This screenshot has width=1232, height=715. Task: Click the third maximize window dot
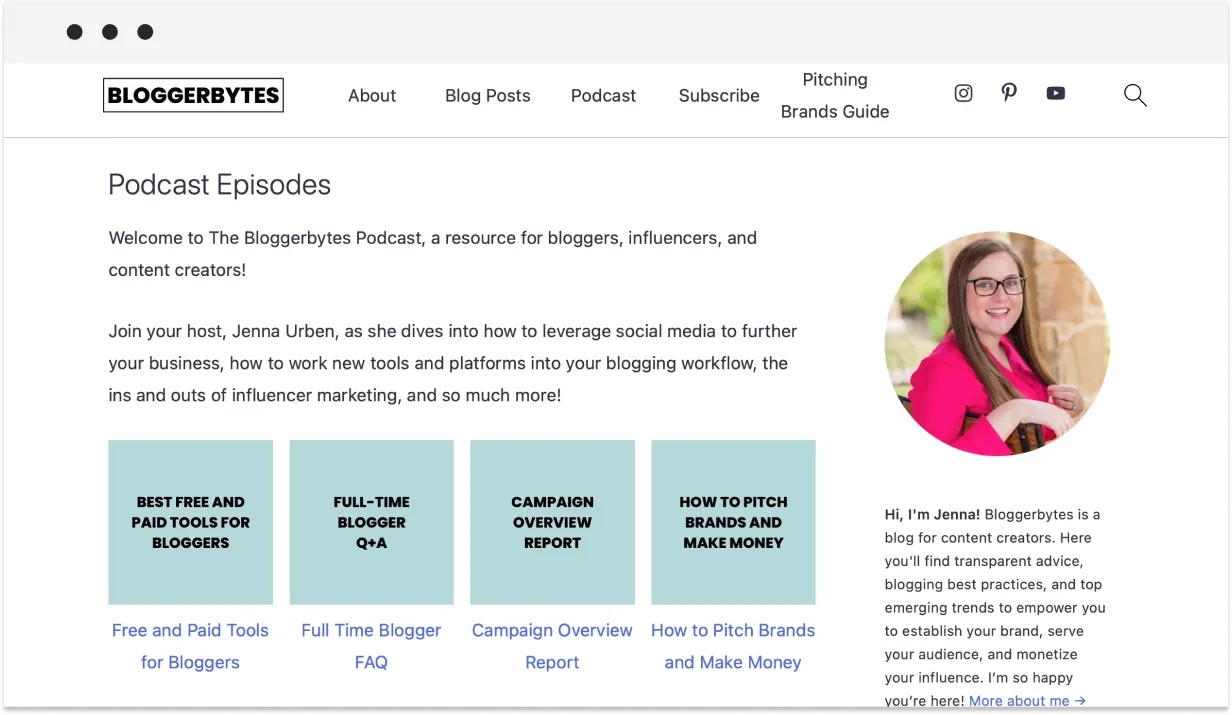145,32
